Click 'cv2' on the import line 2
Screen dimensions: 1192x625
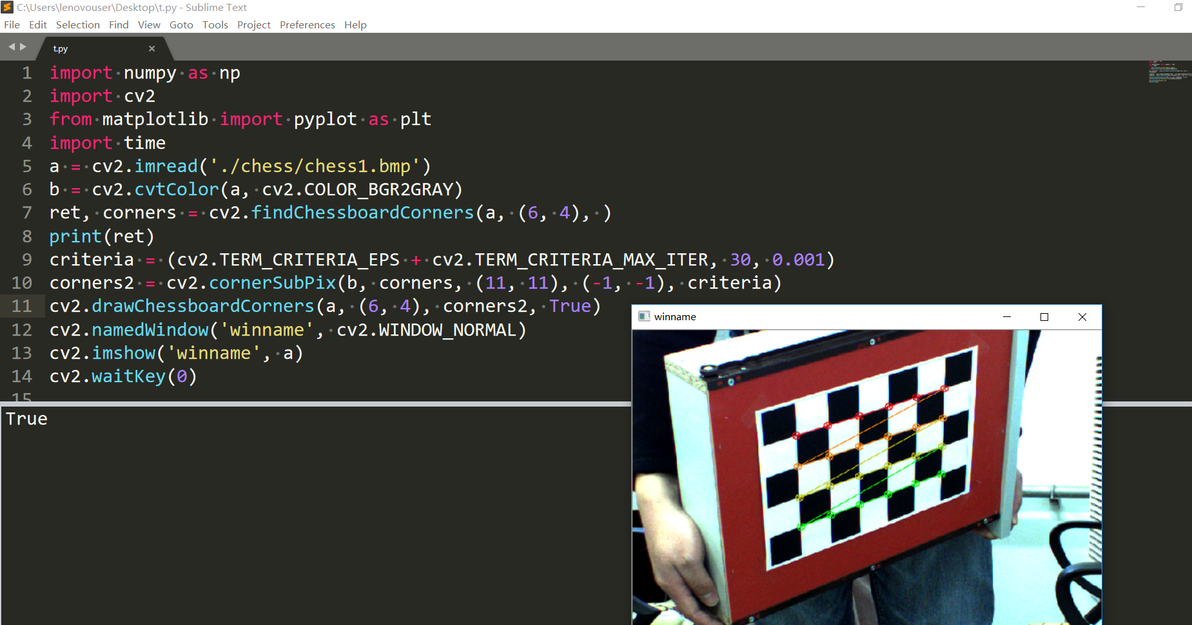tap(140, 97)
